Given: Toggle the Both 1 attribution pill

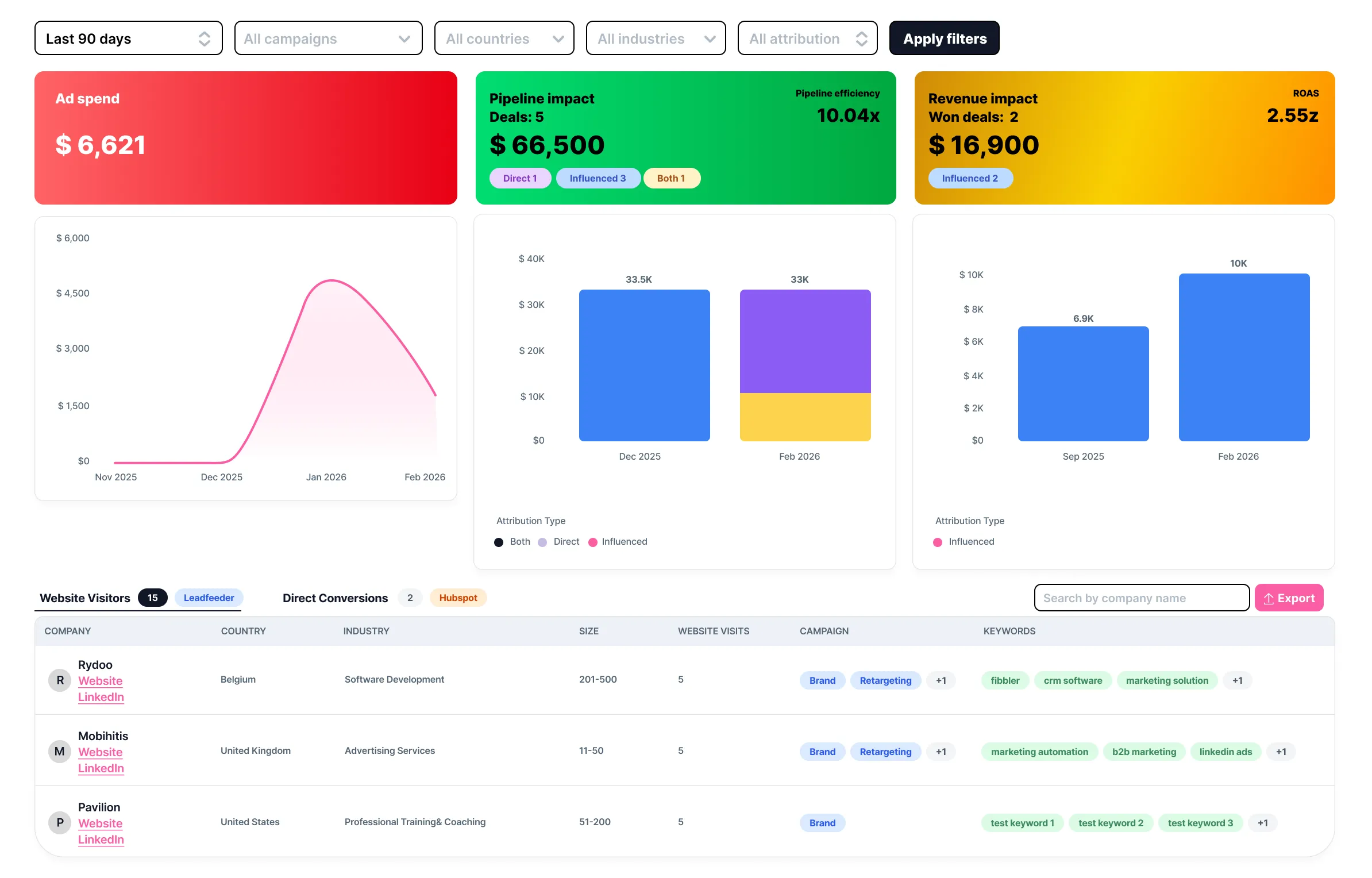Looking at the screenshot, I should [671, 178].
